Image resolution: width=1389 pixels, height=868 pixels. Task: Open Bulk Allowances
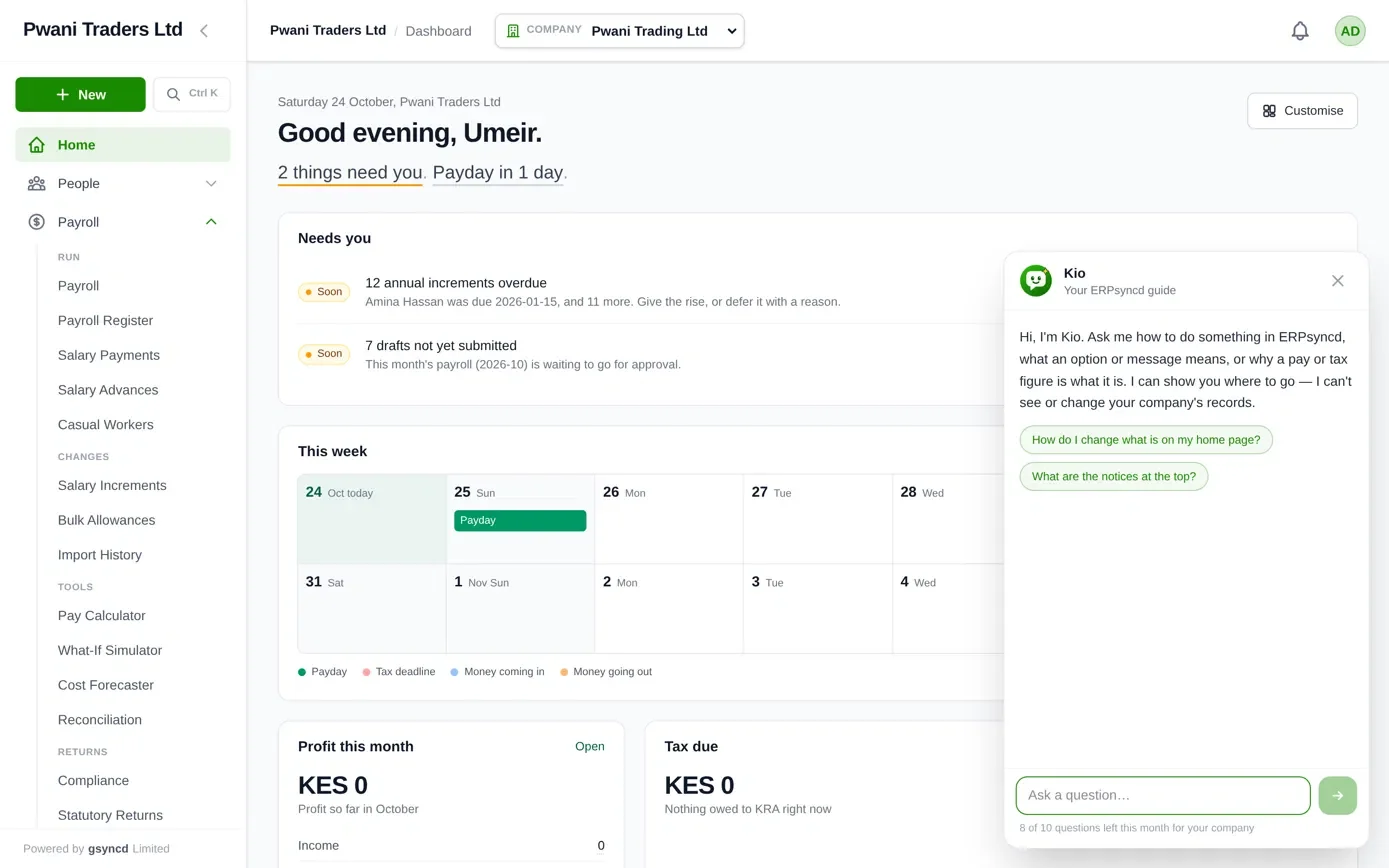click(x=106, y=521)
